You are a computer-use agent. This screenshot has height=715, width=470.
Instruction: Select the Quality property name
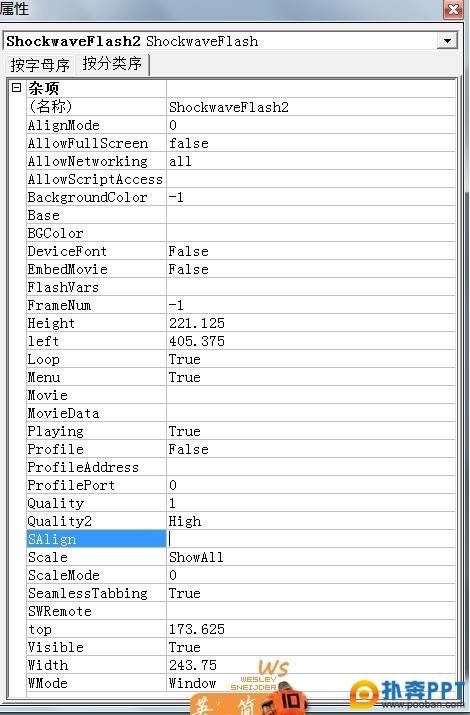(96, 503)
